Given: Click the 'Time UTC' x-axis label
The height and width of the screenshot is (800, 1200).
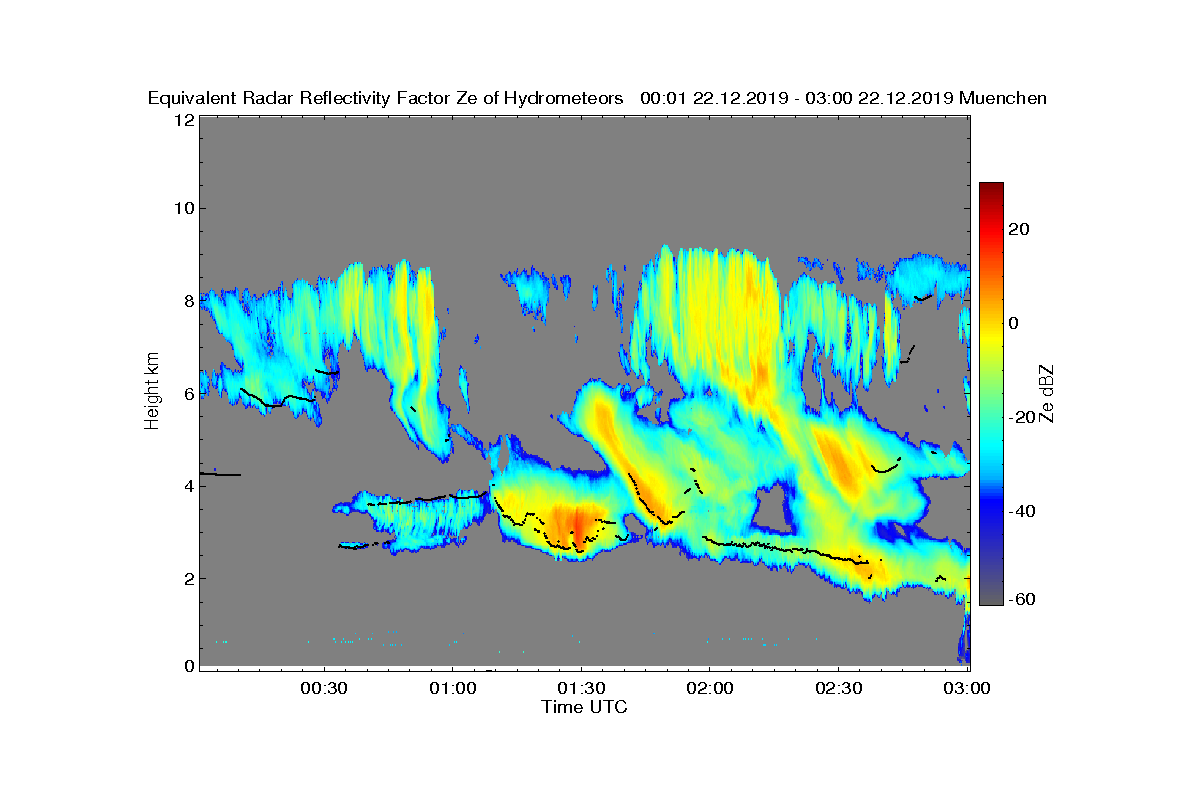Looking at the screenshot, I should point(585,707).
